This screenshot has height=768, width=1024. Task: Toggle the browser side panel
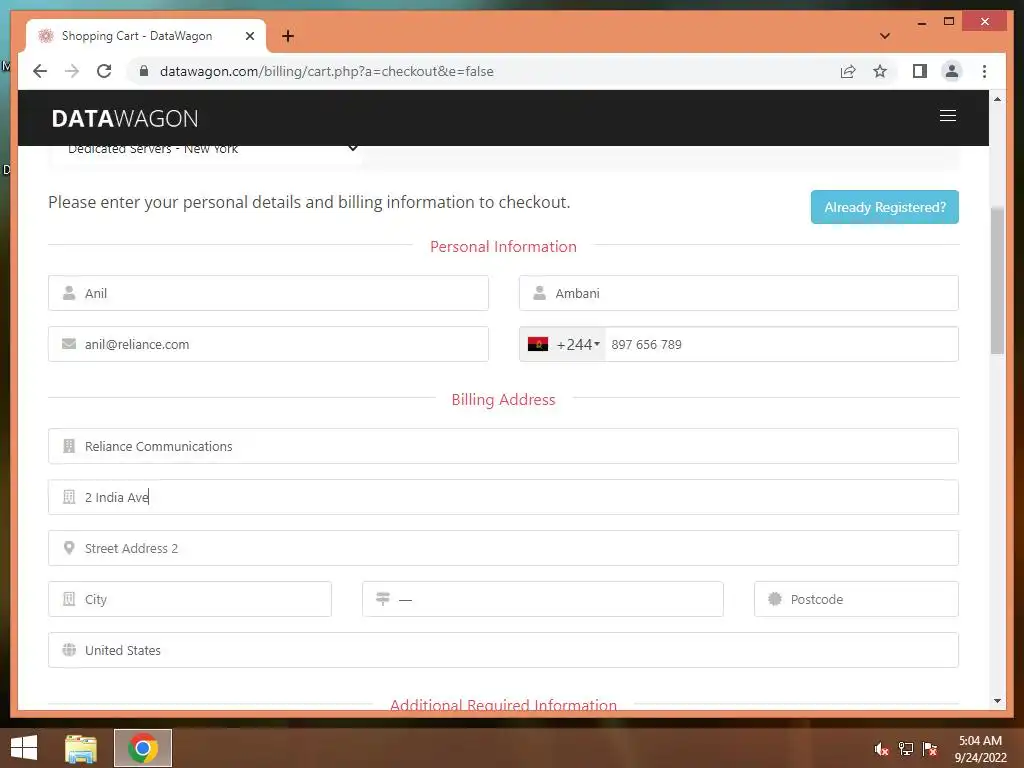[x=920, y=71]
